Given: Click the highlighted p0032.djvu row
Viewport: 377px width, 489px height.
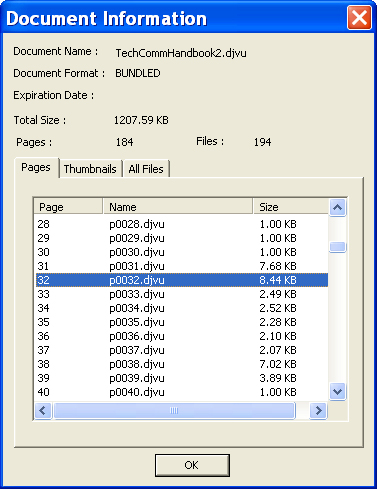Looking at the screenshot, I should point(182,280).
